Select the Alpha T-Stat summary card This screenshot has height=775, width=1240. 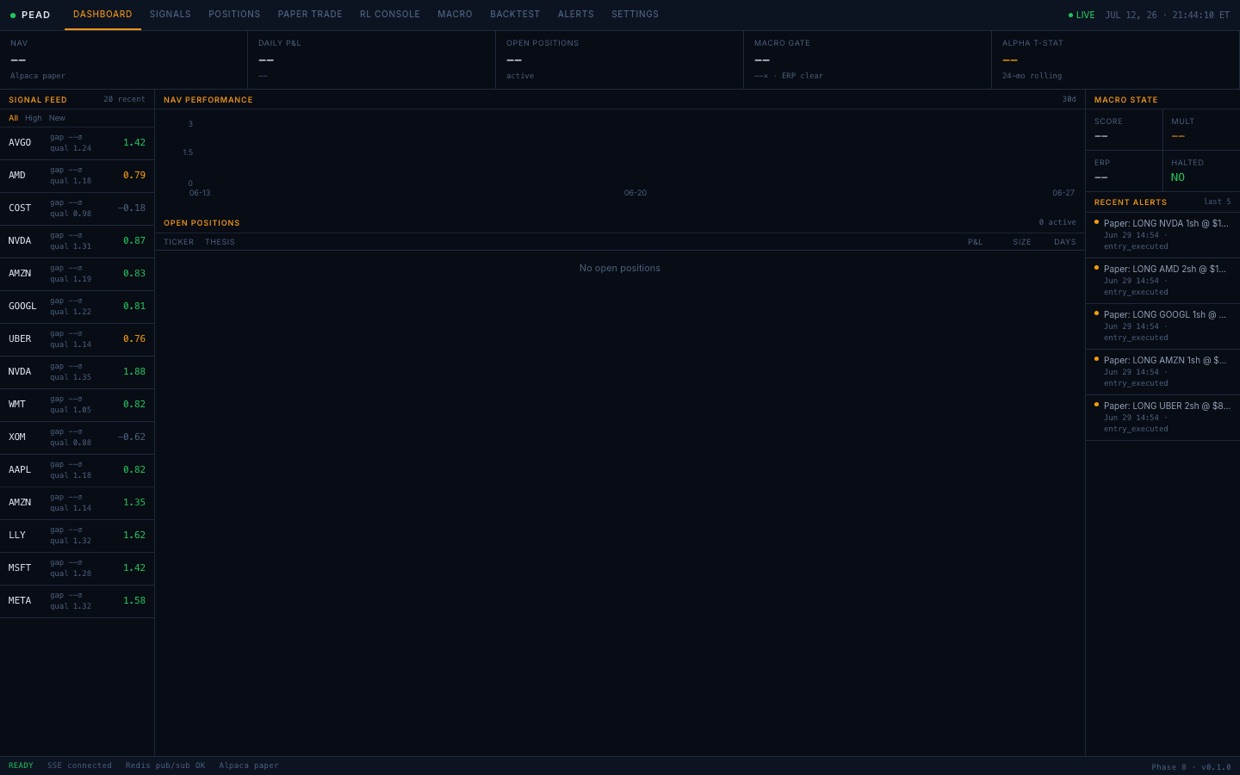click(x=1115, y=60)
